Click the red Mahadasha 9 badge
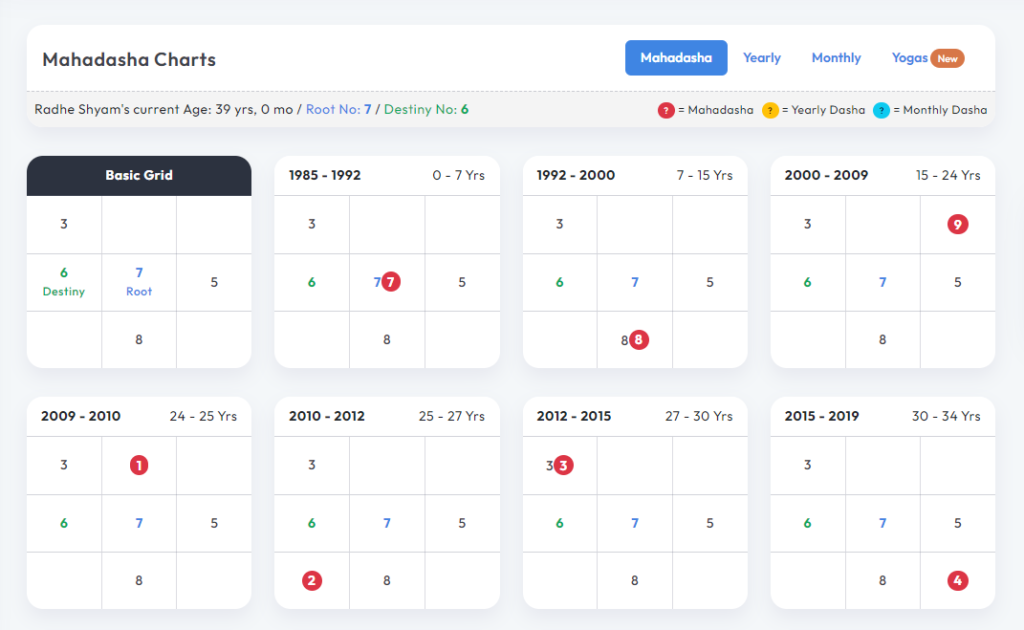The width and height of the screenshot is (1024, 630). tap(957, 224)
